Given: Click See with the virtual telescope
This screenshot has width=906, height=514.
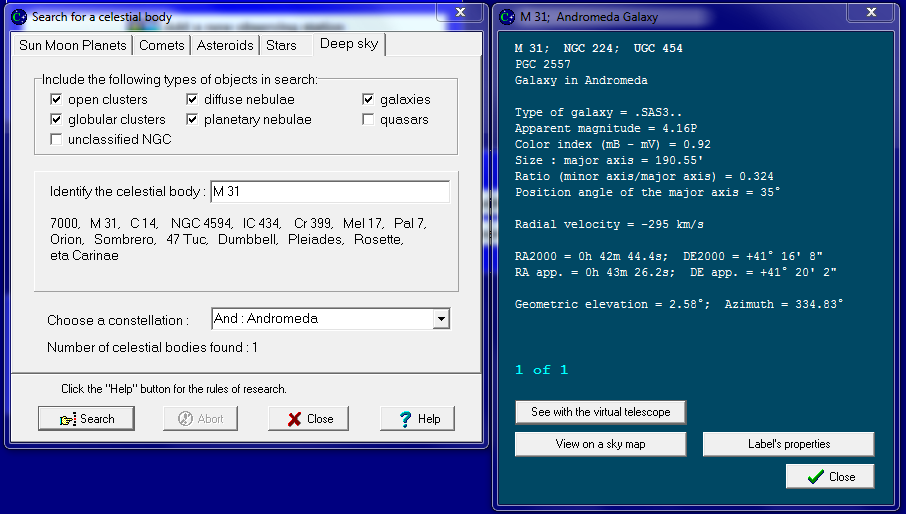Looking at the screenshot, I should pos(600,412).
